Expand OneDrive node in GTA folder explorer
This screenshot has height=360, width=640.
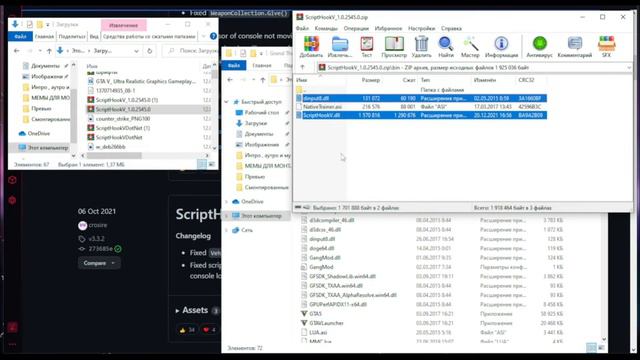(227, 202)
